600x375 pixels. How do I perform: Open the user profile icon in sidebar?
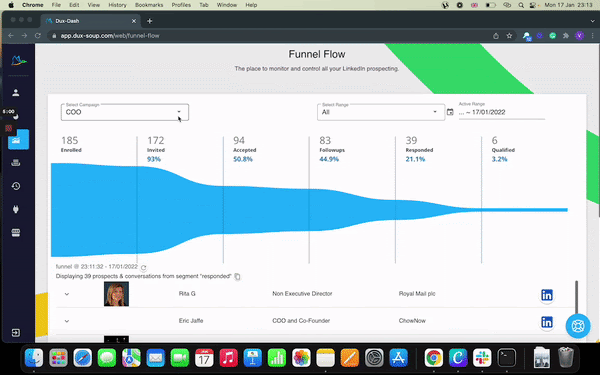[x=16, y=93]
